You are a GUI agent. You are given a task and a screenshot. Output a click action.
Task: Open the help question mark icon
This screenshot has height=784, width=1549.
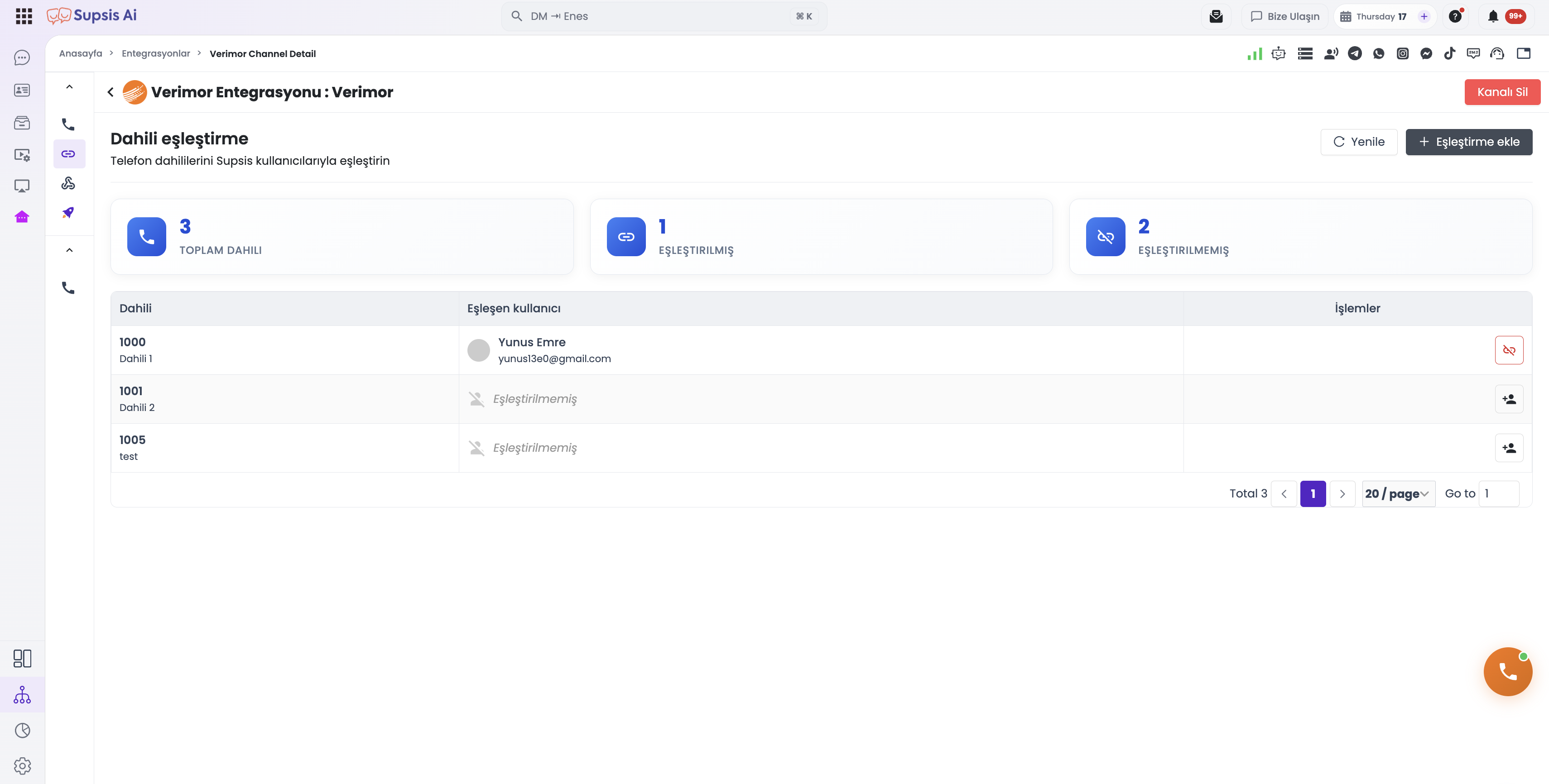point(1455,16)
